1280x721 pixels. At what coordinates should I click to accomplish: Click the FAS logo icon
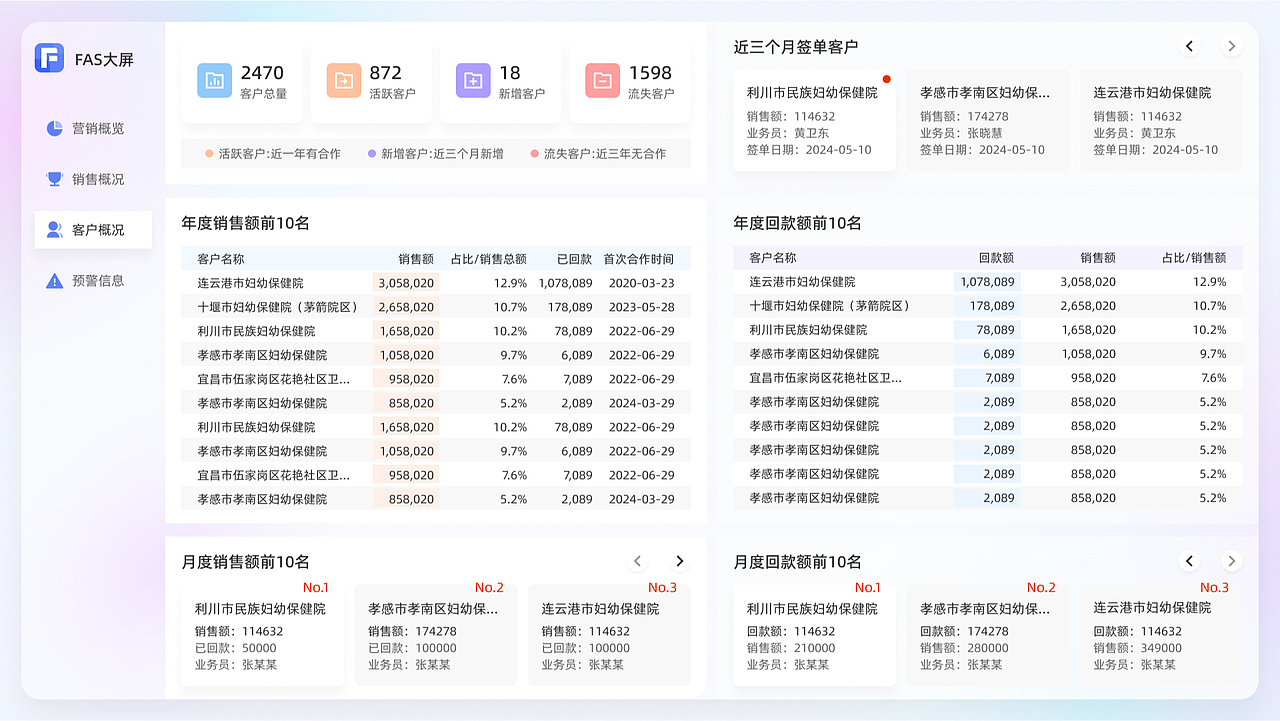(x=48, y=58)
